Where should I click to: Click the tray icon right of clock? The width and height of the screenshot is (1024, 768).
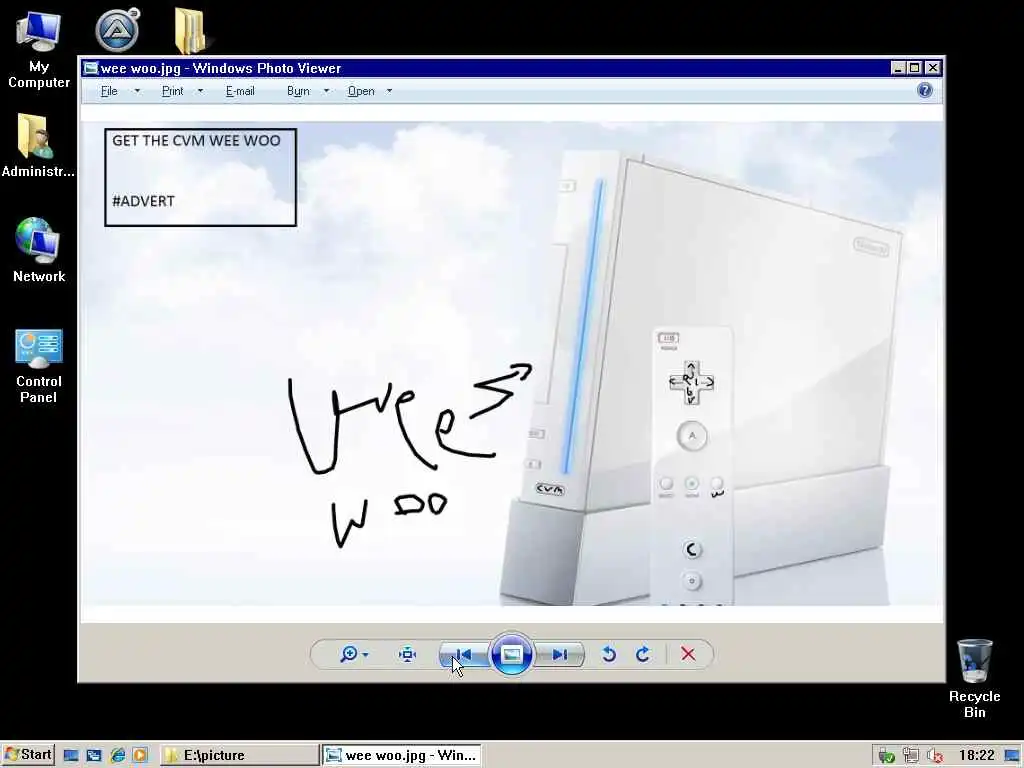coord(1012,756)
